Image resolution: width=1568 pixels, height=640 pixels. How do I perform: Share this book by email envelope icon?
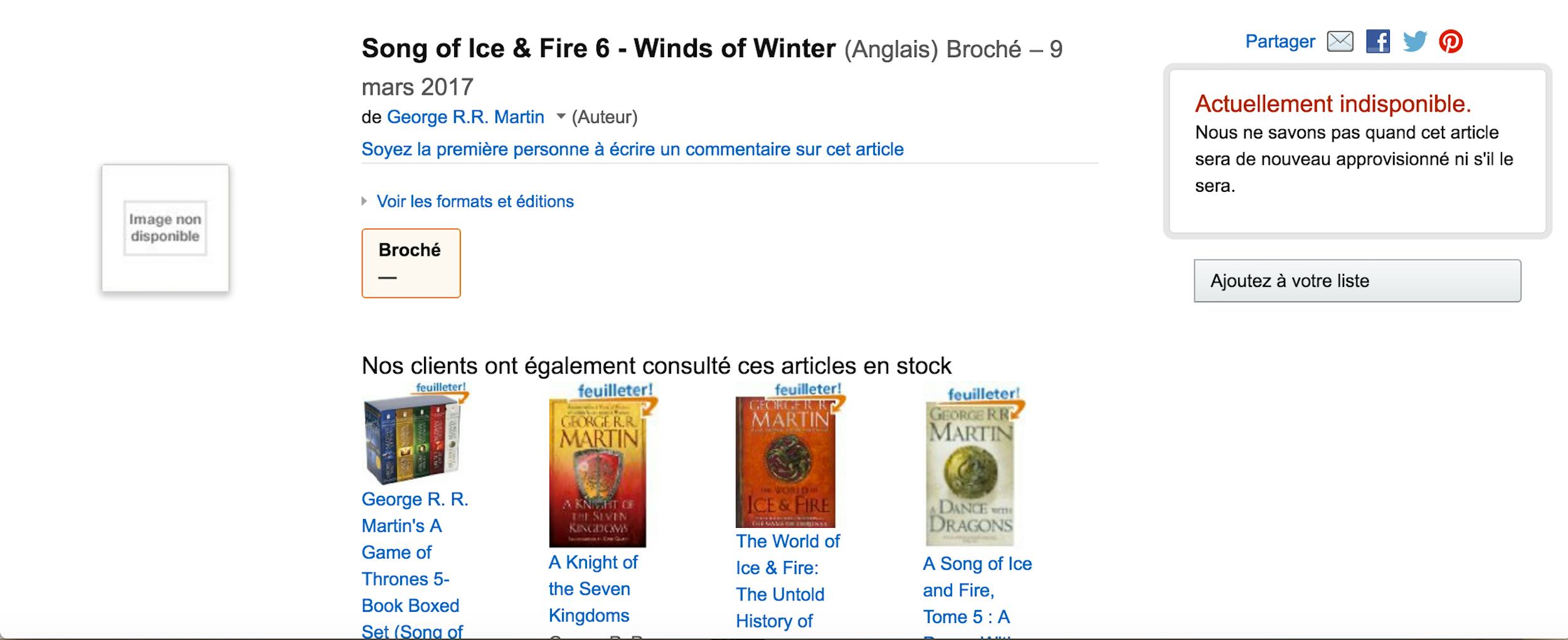1340,42
